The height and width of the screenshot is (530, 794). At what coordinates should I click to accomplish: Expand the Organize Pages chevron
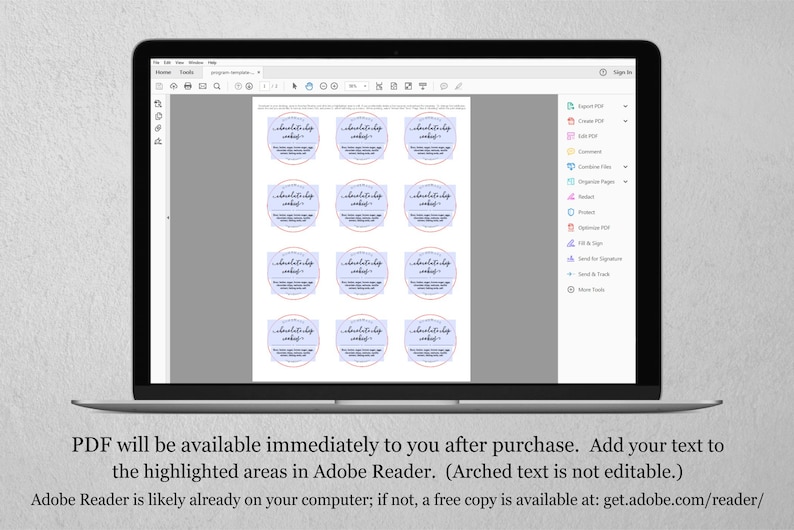click(x=625, y=182)
